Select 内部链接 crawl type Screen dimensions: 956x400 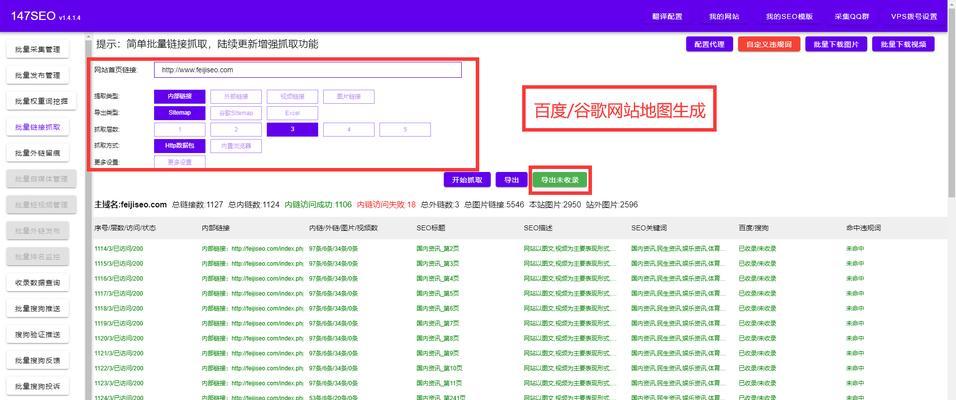click(x=180, y=96)
